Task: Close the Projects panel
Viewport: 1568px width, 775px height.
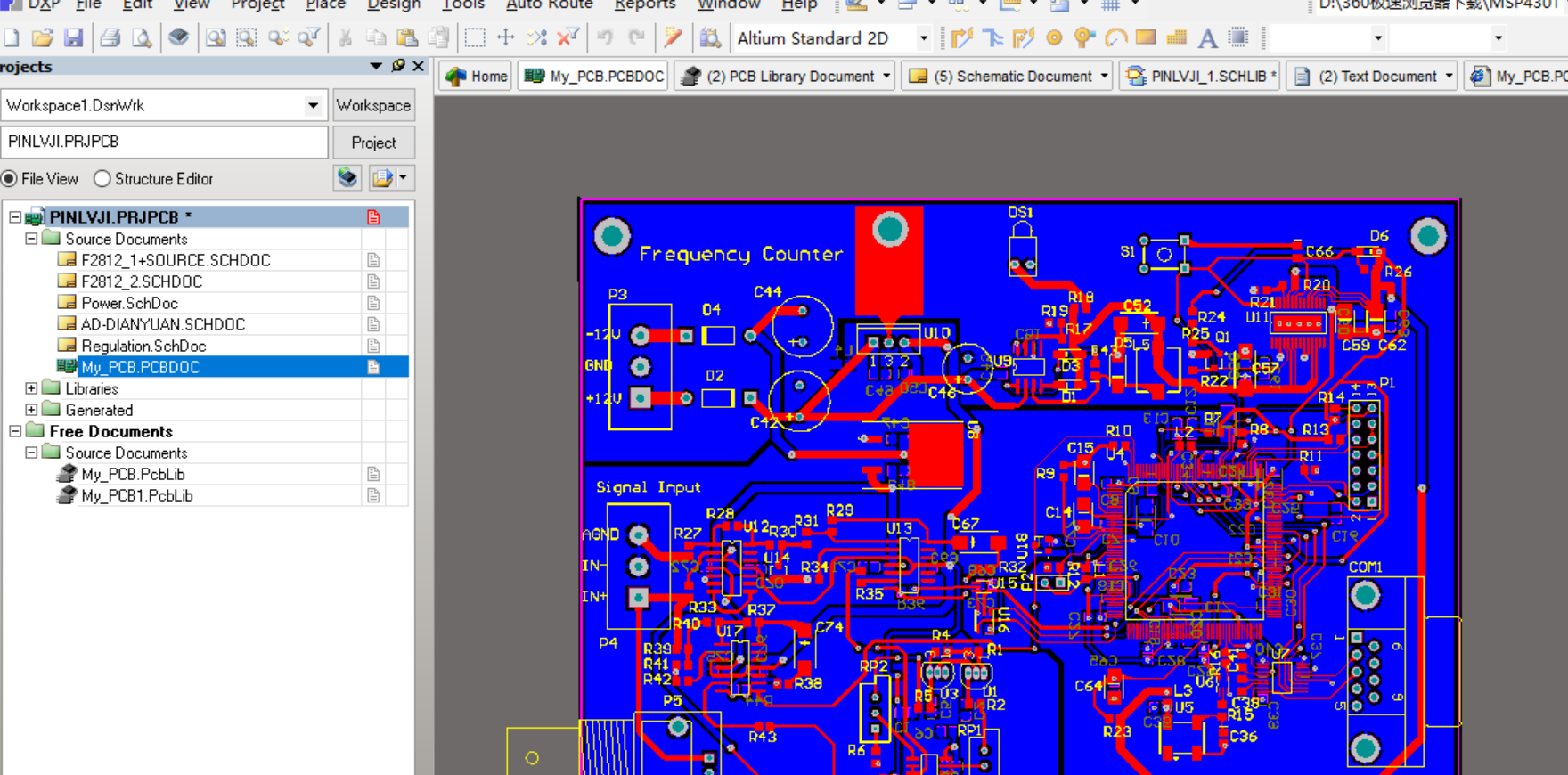Action: click(418, 66)
